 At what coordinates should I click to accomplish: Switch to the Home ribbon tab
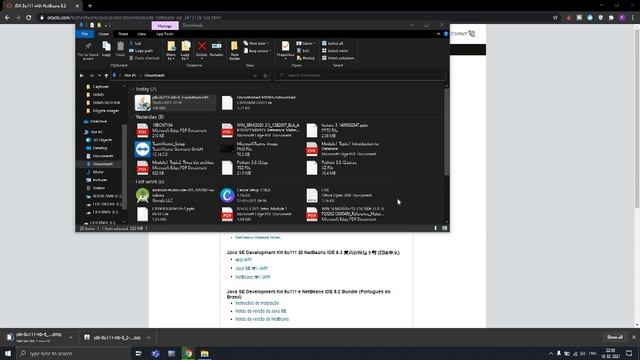coord(104,34)
